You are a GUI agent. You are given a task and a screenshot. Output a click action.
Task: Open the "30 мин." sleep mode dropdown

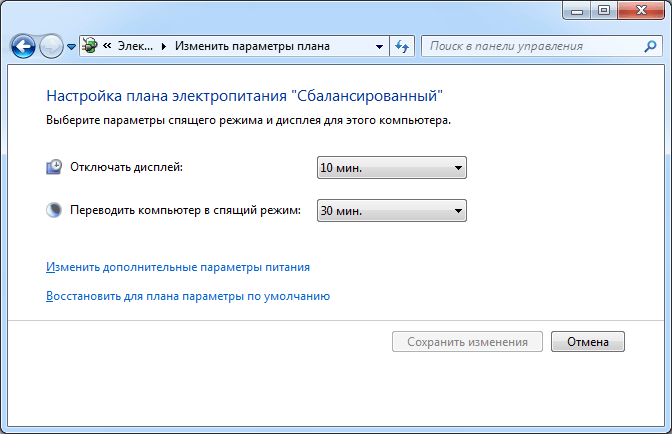coord(392,210)
